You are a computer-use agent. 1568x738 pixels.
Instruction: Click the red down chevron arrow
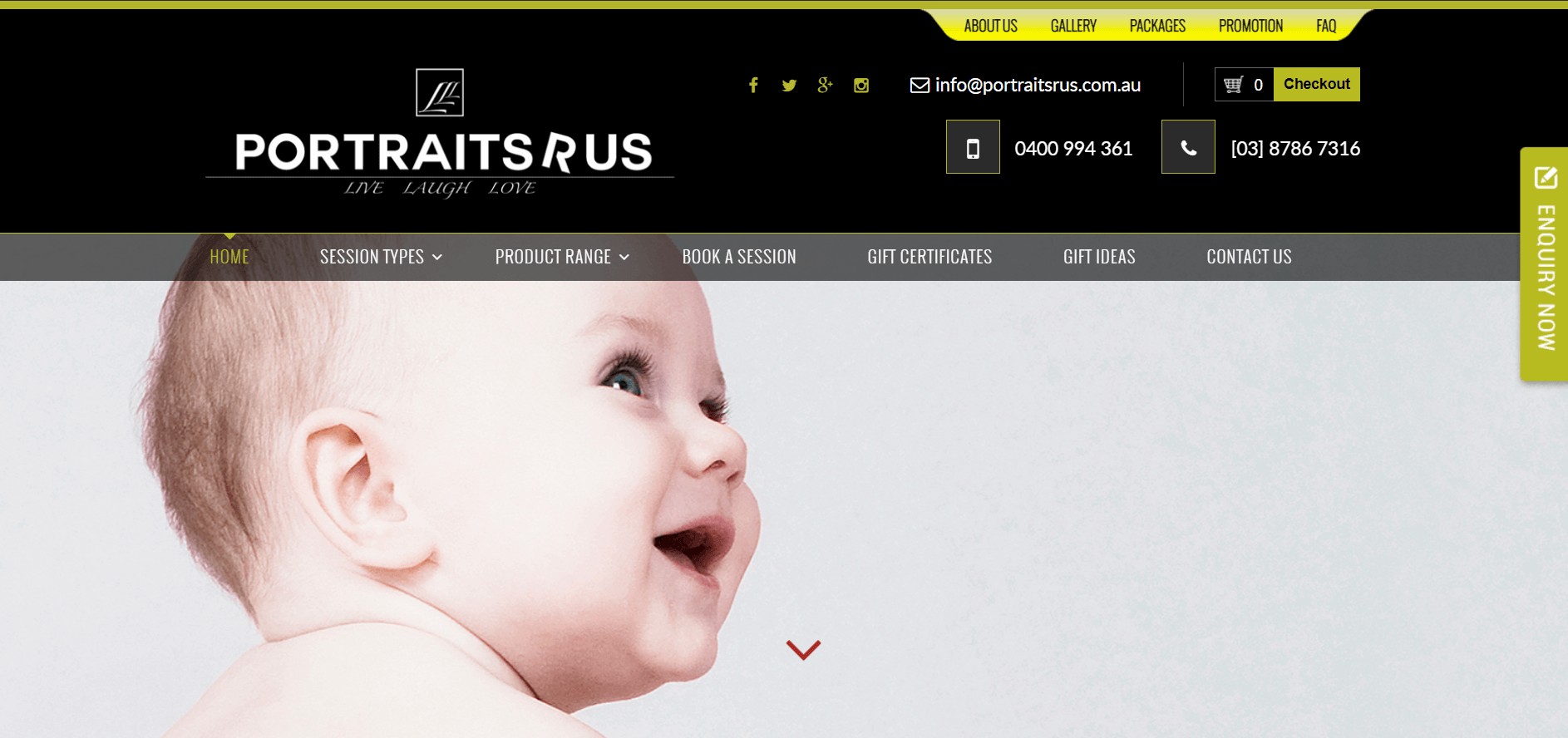point(803,649)
